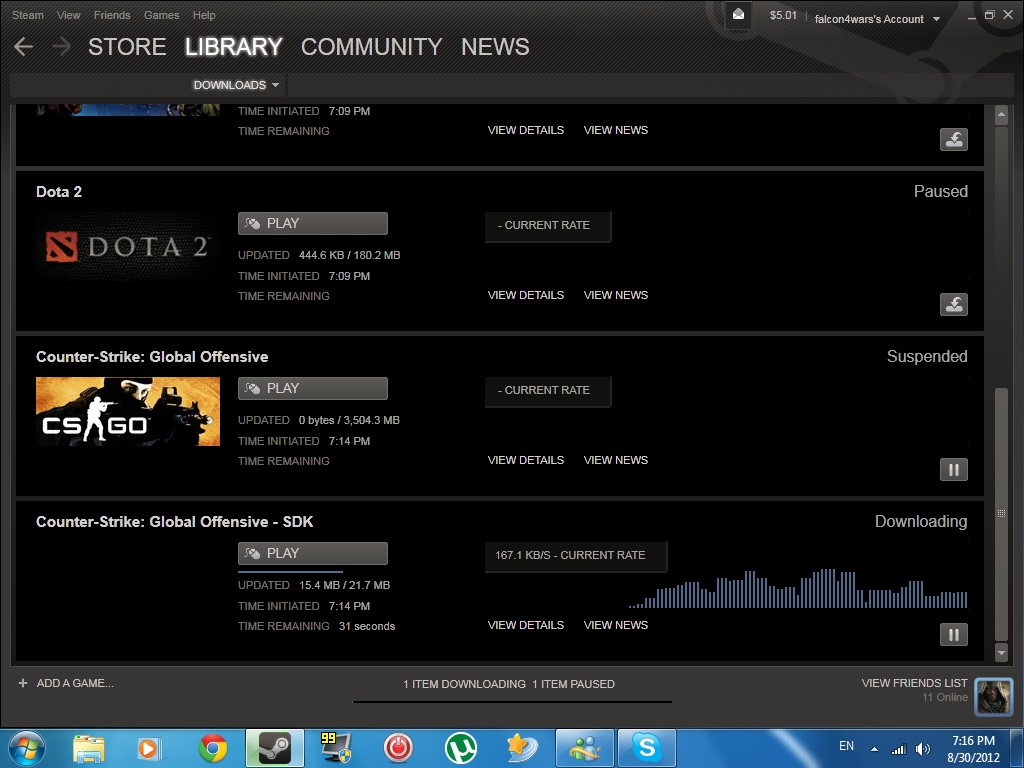View details for the top partially visible game

click(526, 130)
